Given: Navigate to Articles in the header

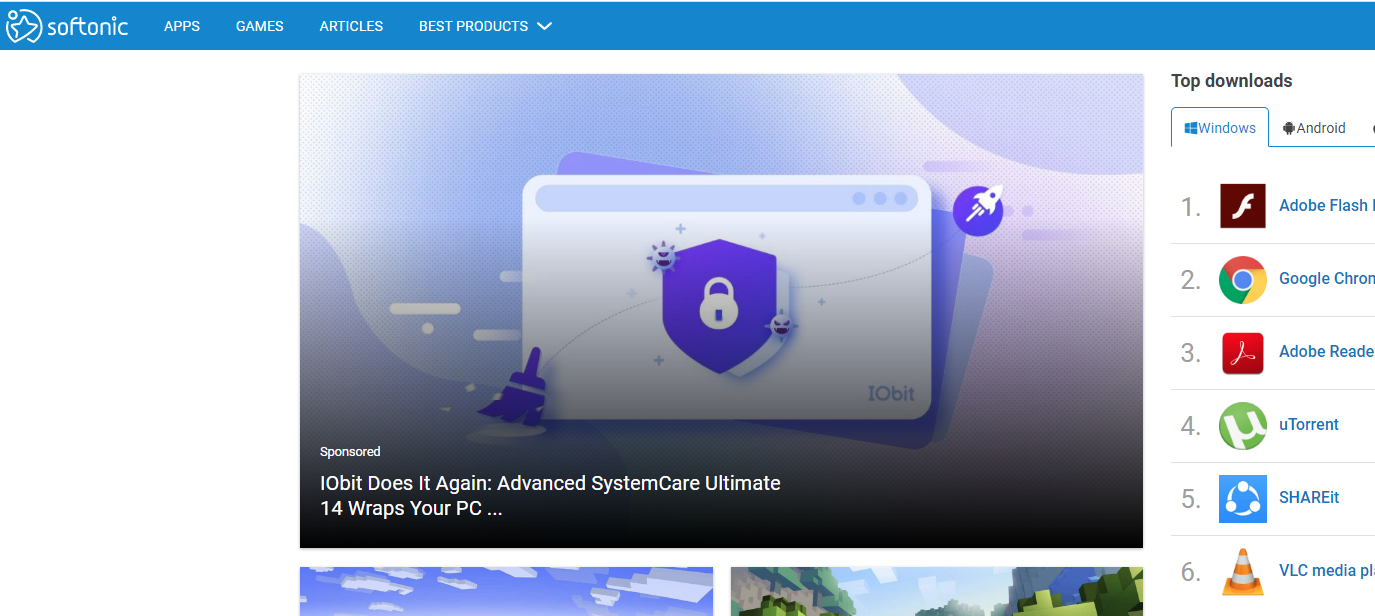Looking at the screenshot, I should click(351, 27).
